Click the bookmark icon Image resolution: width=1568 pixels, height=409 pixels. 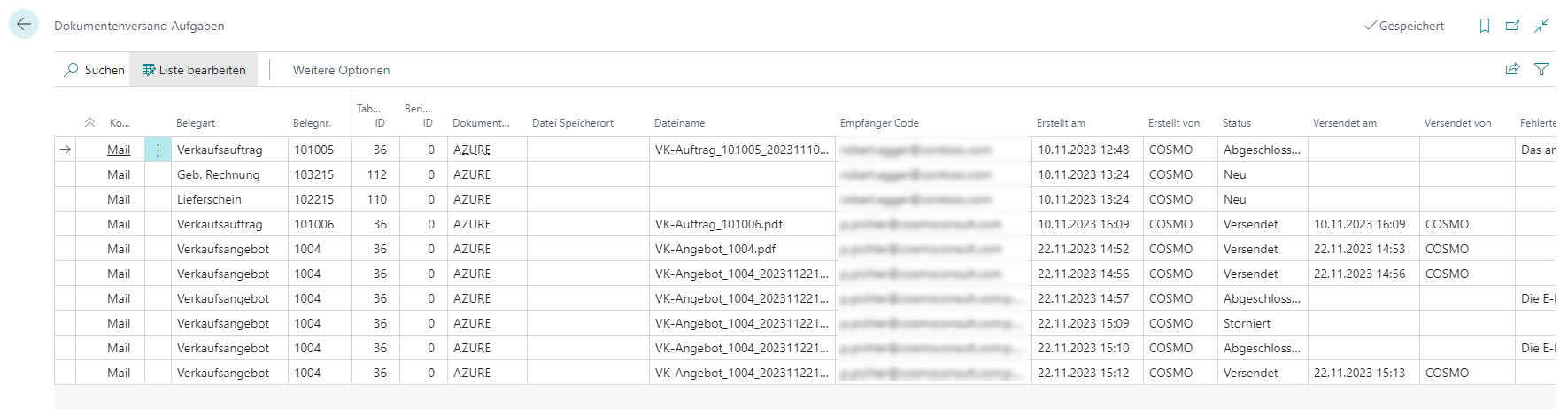(x=1485, y=26)
